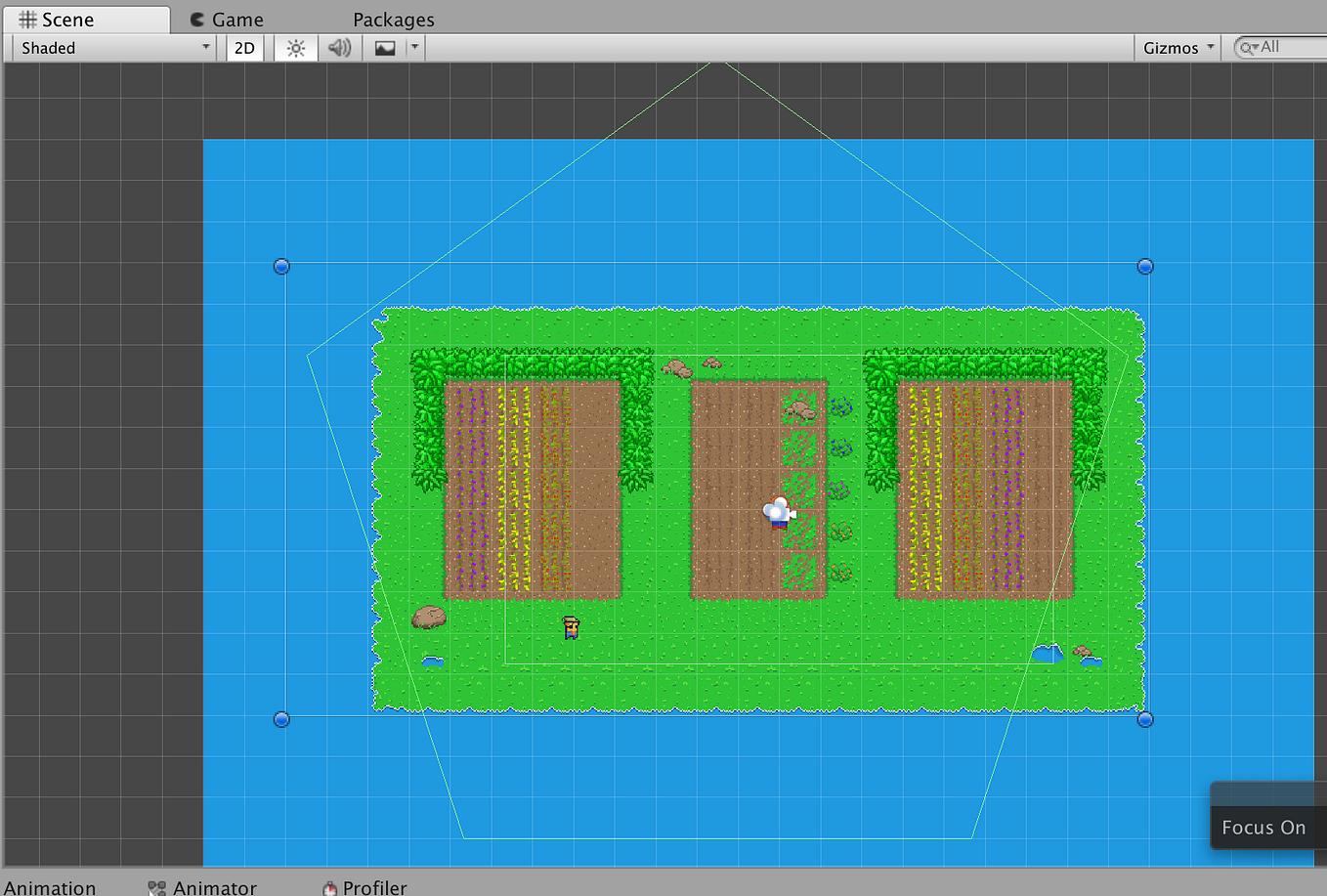This screenshot has width=1327, height=896.
Task: Click the Profiler clock icon at bottom
Action: 329,887
